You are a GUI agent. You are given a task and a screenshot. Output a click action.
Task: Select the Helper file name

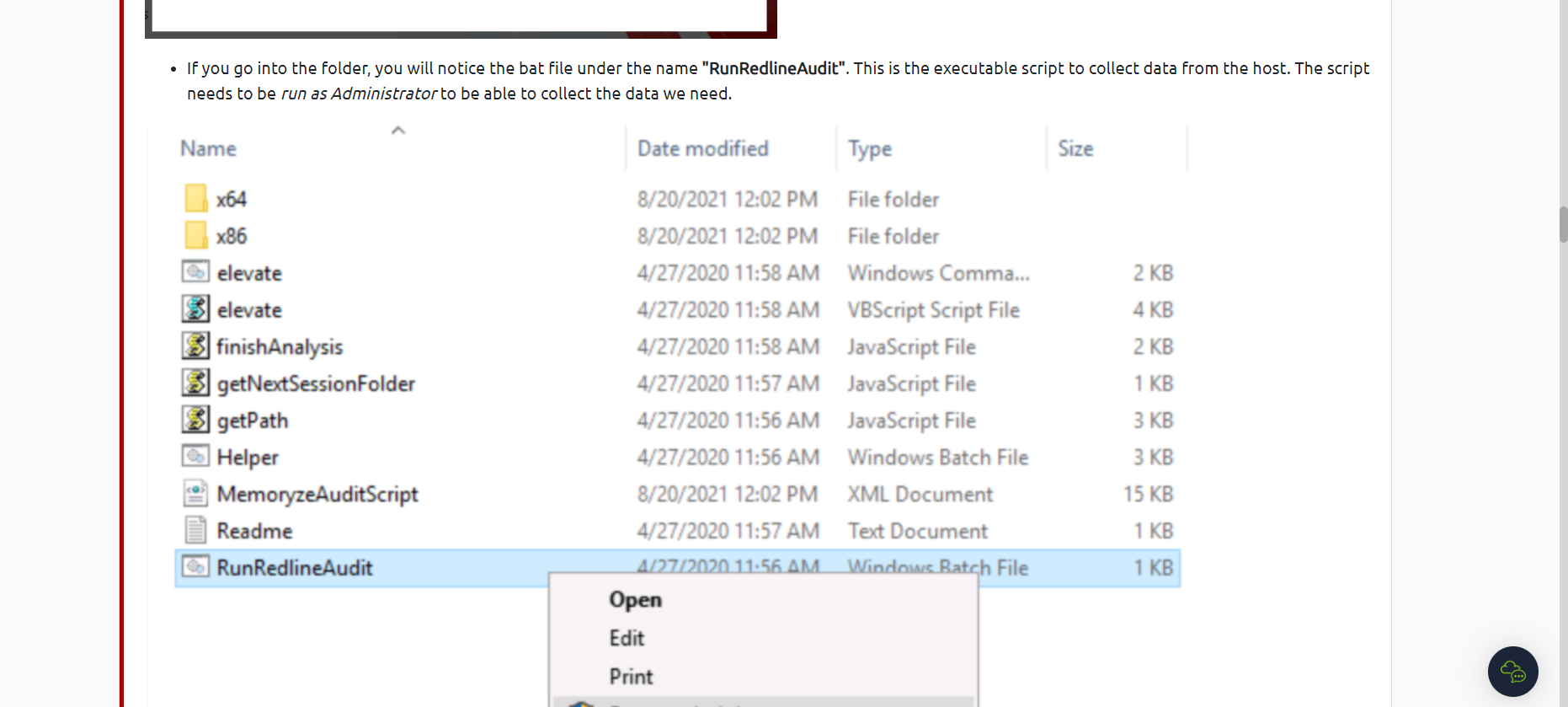247,458
